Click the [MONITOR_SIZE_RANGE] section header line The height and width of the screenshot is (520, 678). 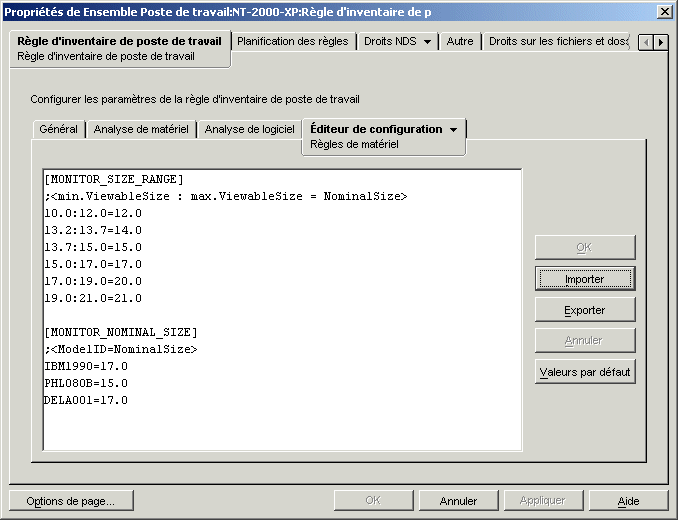pos(114,179)
